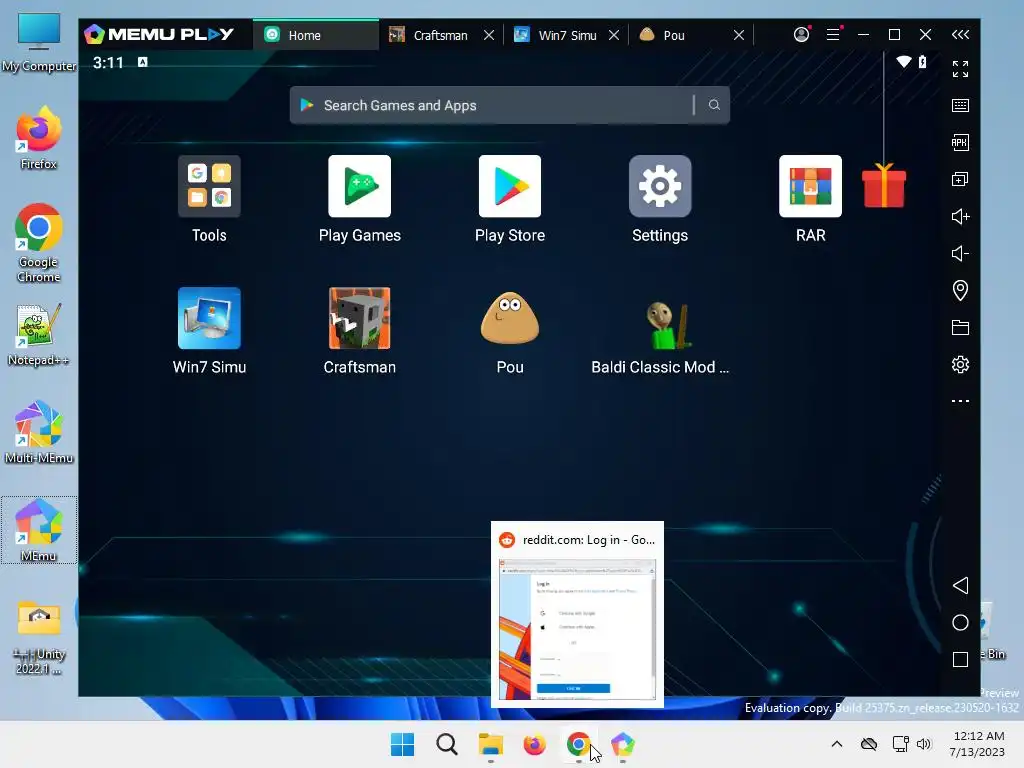Screen dimensions: 1024x768
Task: Select the MEmu desktop shortcut
Action: (x=39, y=530)
